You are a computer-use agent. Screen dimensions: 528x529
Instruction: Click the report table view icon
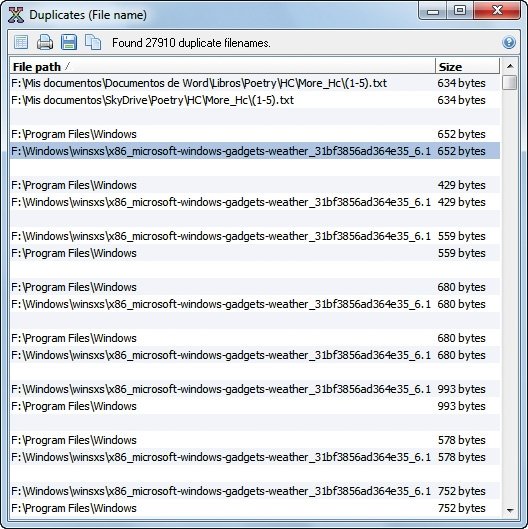[x=21, y=43]
